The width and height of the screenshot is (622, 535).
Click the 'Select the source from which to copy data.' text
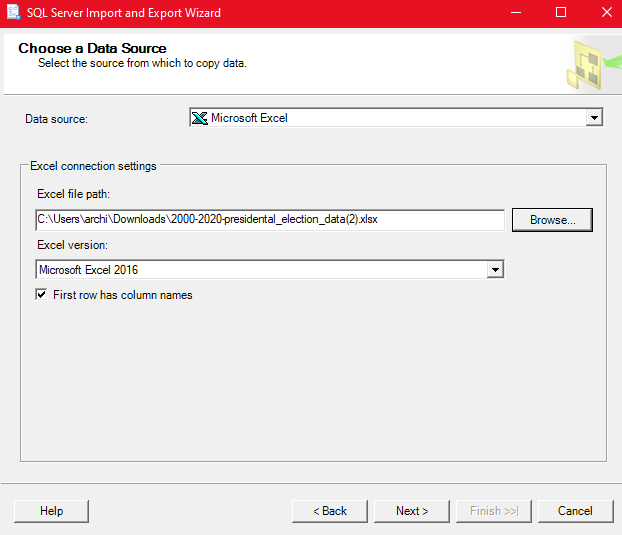coord(142,63)
